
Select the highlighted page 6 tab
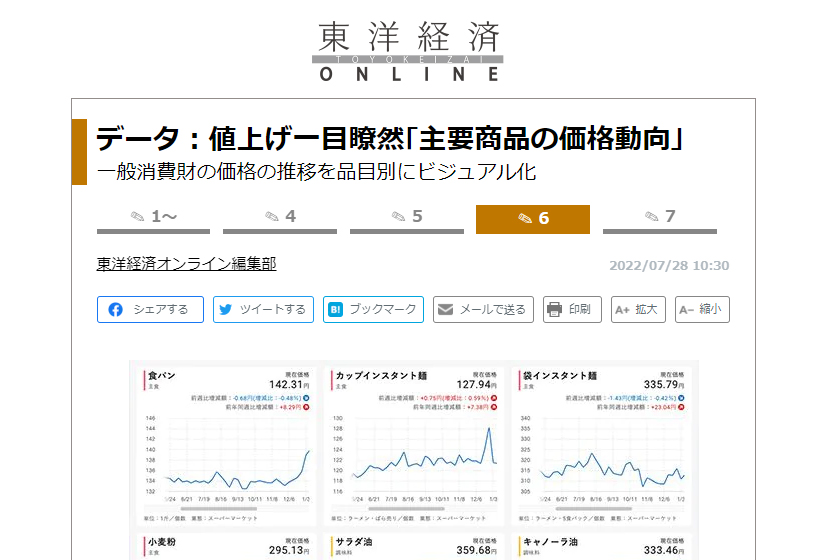(x=533, y=218)
